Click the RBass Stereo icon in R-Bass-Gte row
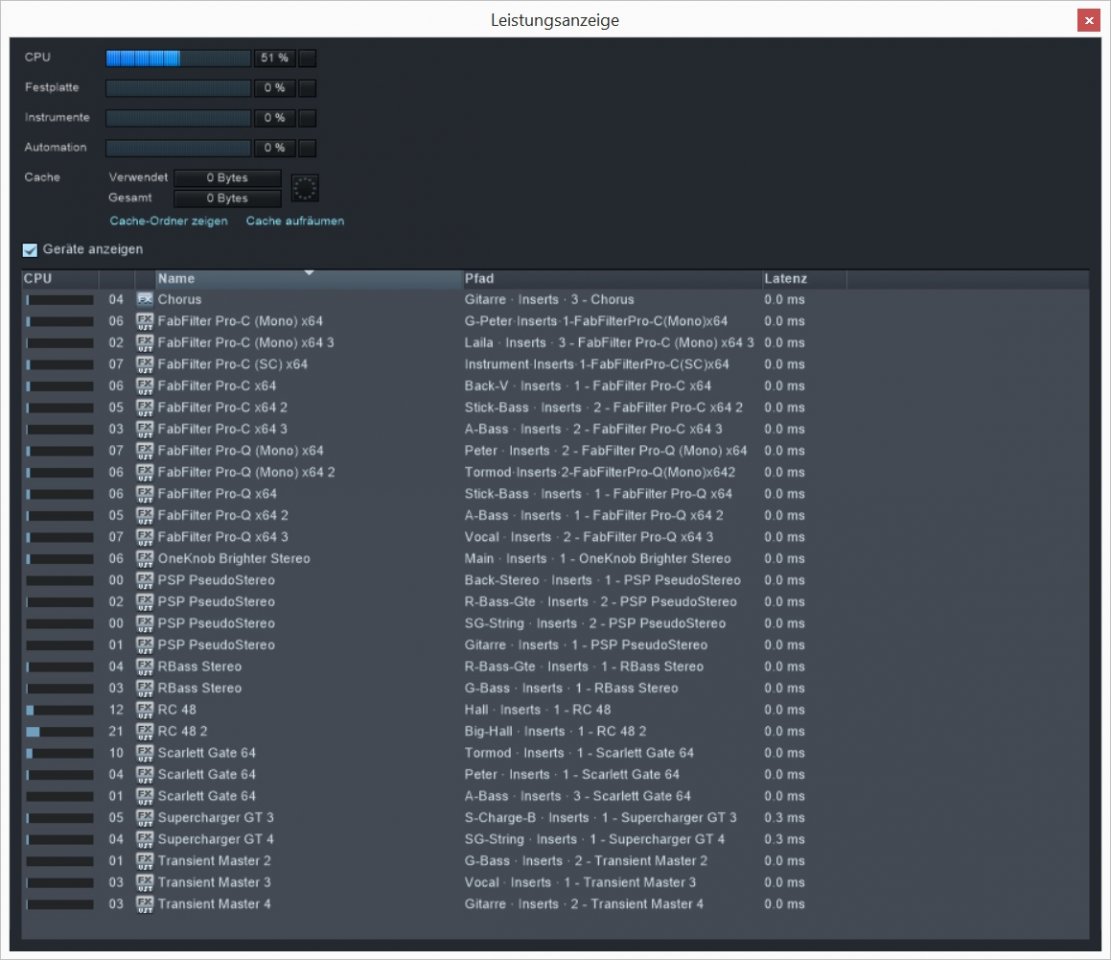The height and width of the screenshot is (960, 1111). coord(145,667)
